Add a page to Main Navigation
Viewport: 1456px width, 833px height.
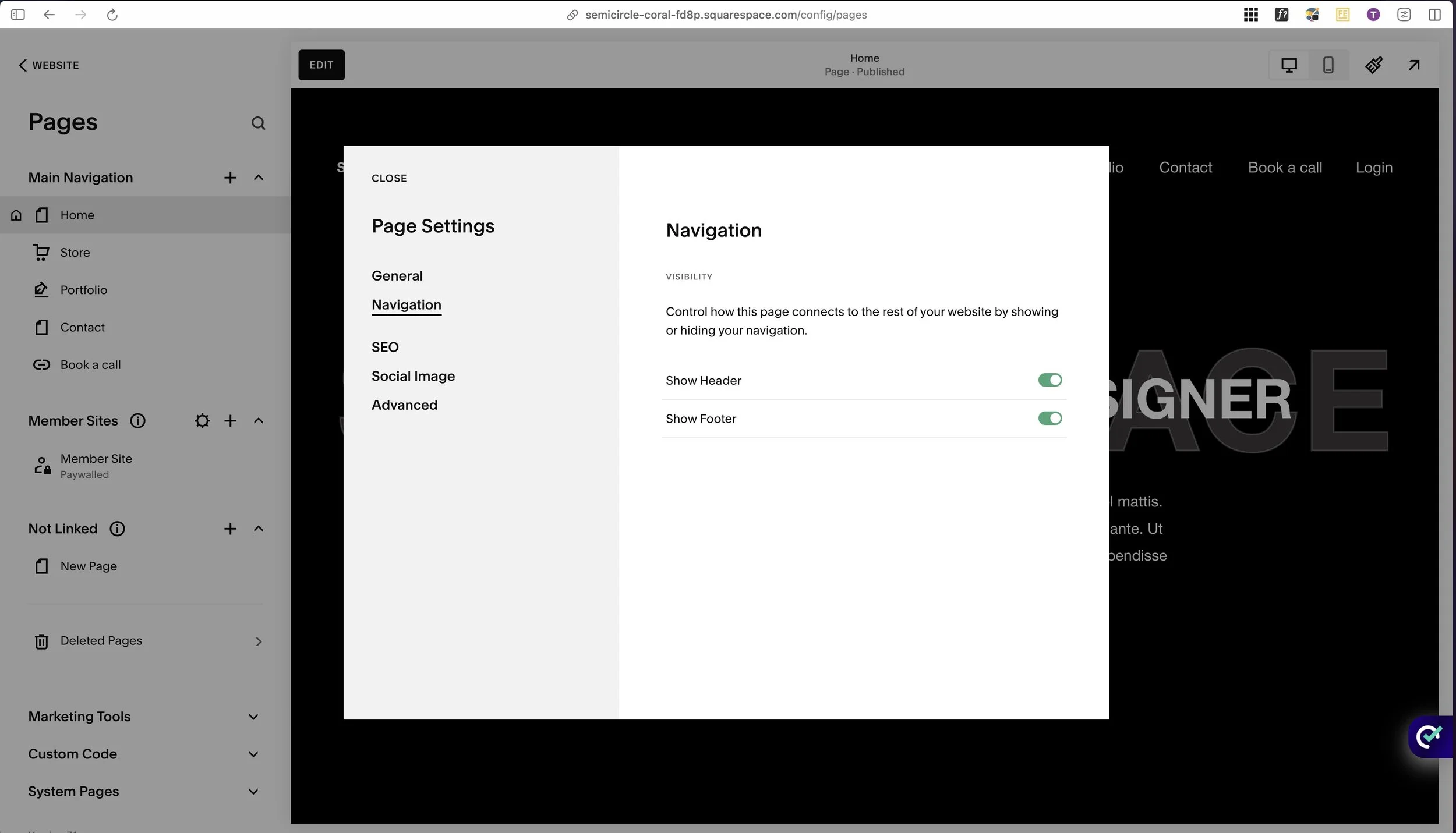click(x=230, y=178)
